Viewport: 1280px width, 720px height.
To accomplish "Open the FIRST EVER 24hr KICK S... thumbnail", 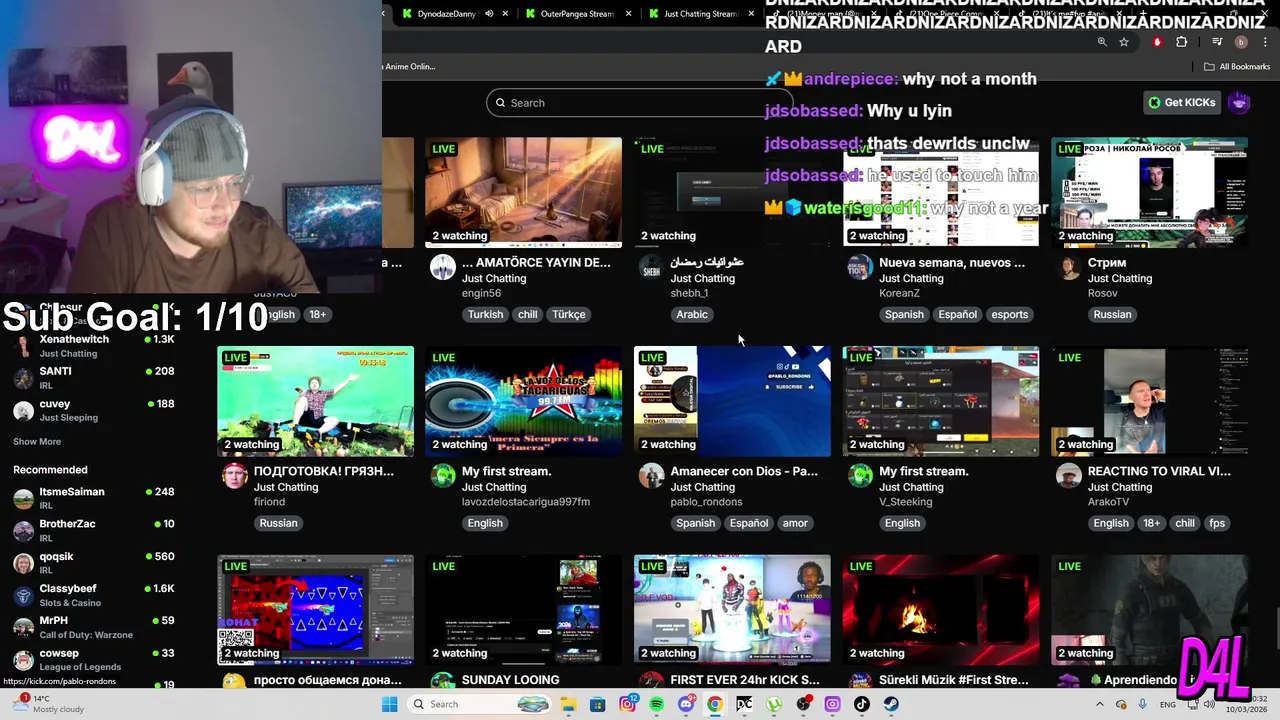I will click(732, 609).
